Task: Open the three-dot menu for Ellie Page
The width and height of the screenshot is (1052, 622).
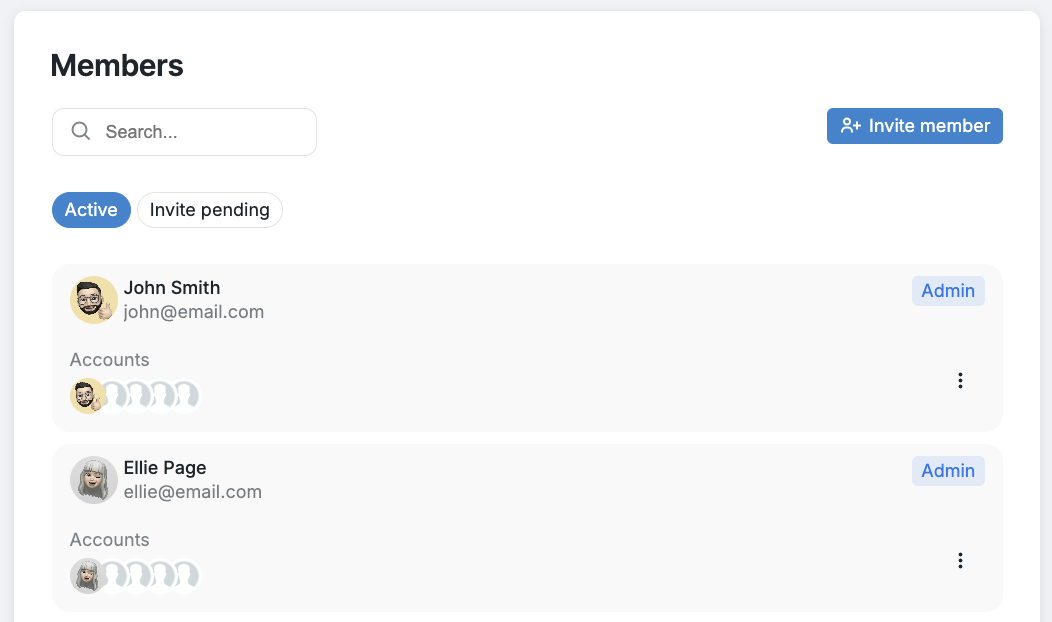Action: click(960, 560)
